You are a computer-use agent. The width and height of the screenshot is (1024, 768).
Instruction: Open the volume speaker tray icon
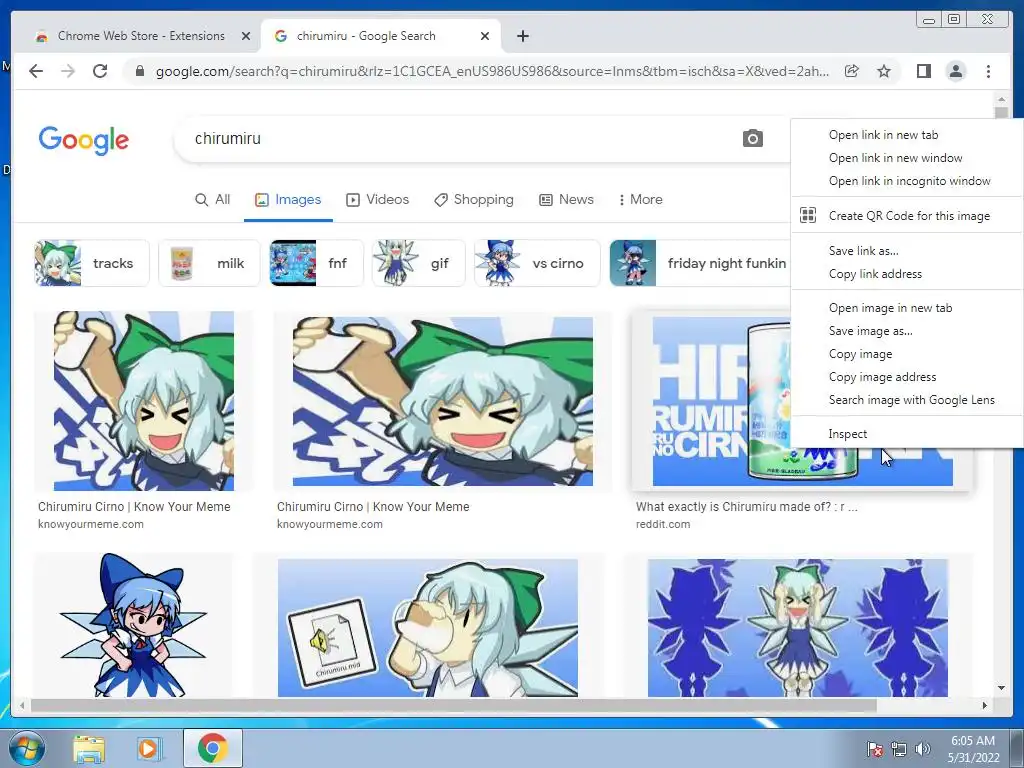coord(922,749)
